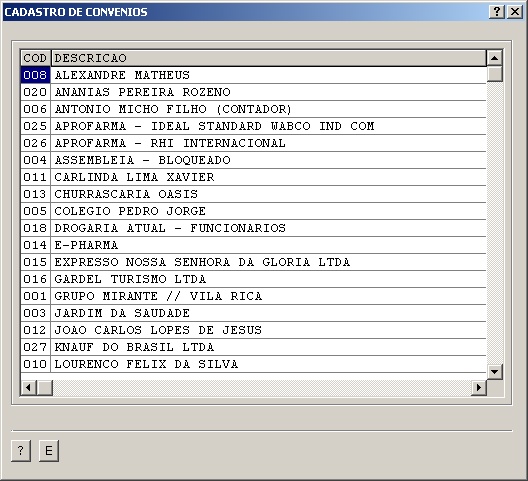Click the vertical scrollbar down arrow
Image resolution: width=528 pixels, height=481 pixels.
pyautogui.click(x=494, y=372)
